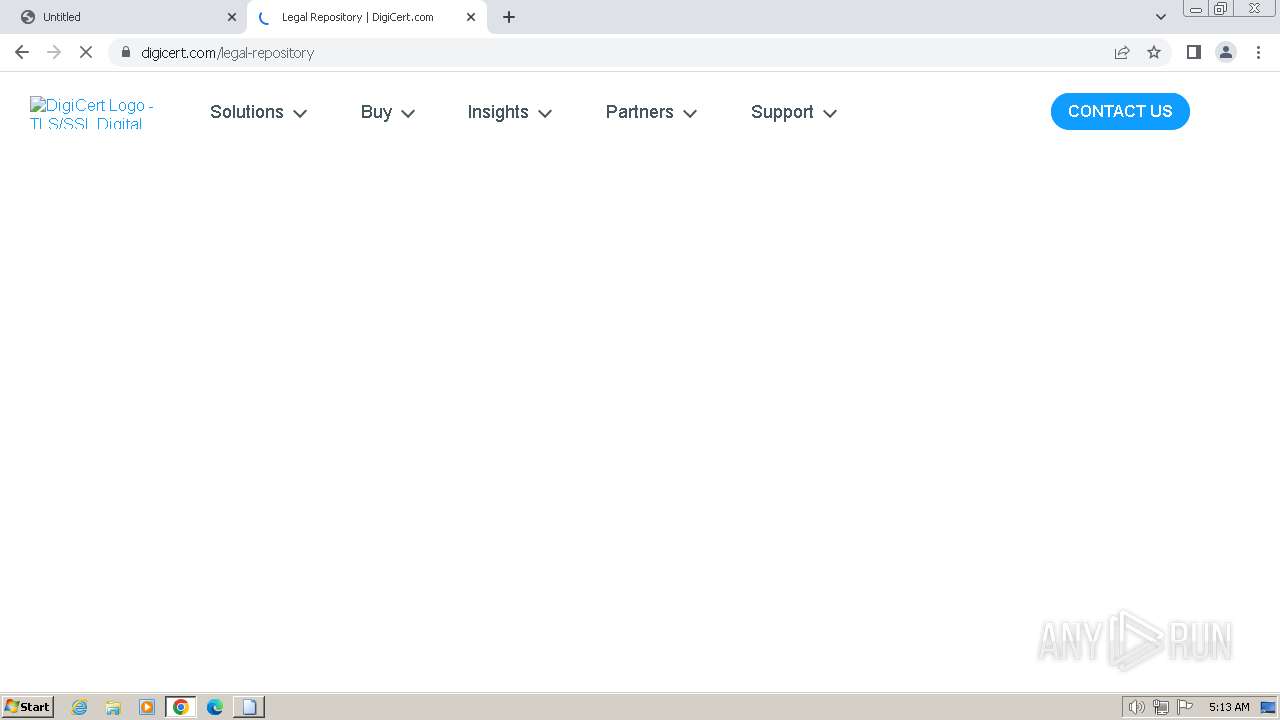Viewport: 1280px width, 720px height.
Task: Open the Buy menu
Action: pyautogui.click(x=376, y=112)
